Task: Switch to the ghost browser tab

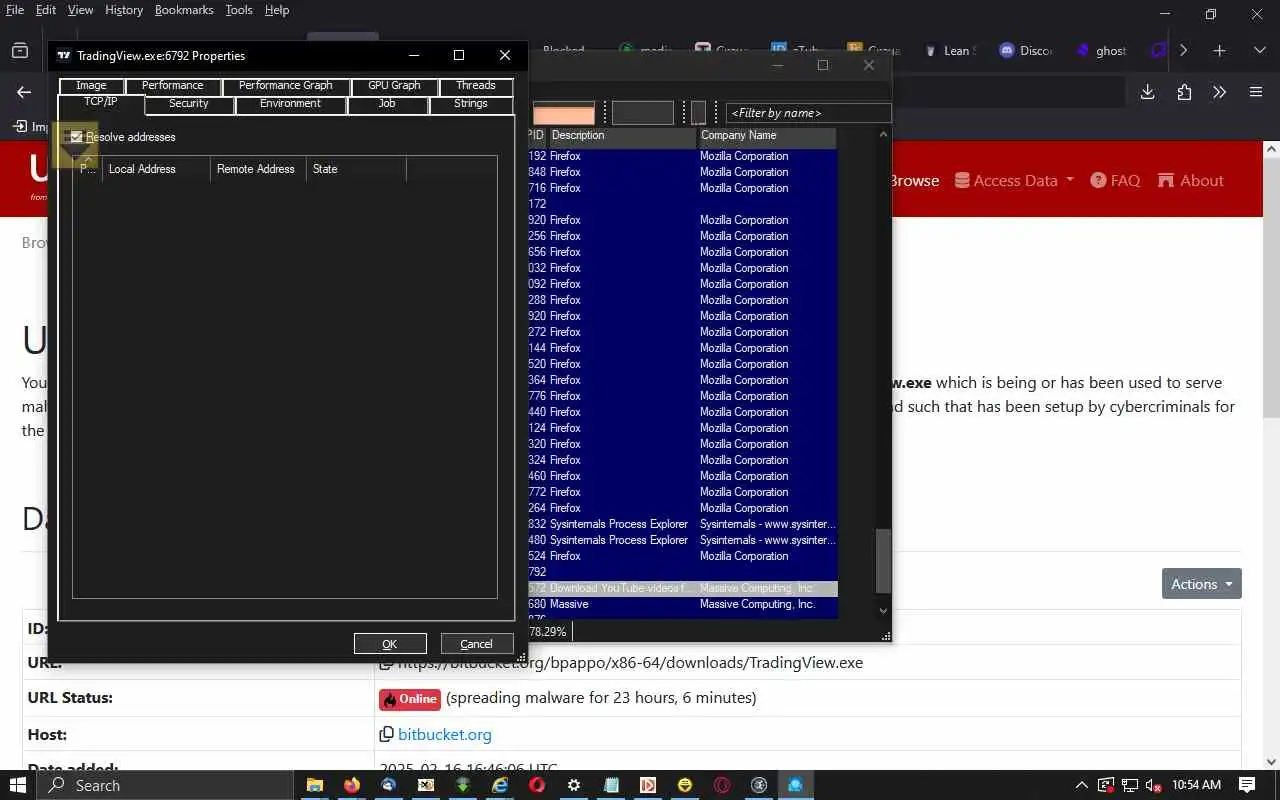Action: [x=1102, y=50]
